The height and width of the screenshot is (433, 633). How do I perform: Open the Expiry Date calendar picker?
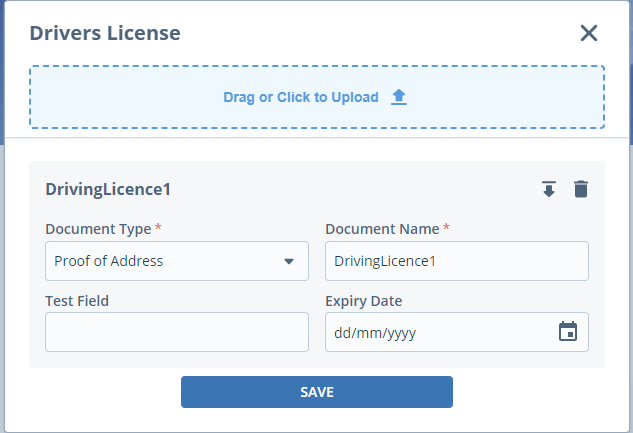[567, 332]
